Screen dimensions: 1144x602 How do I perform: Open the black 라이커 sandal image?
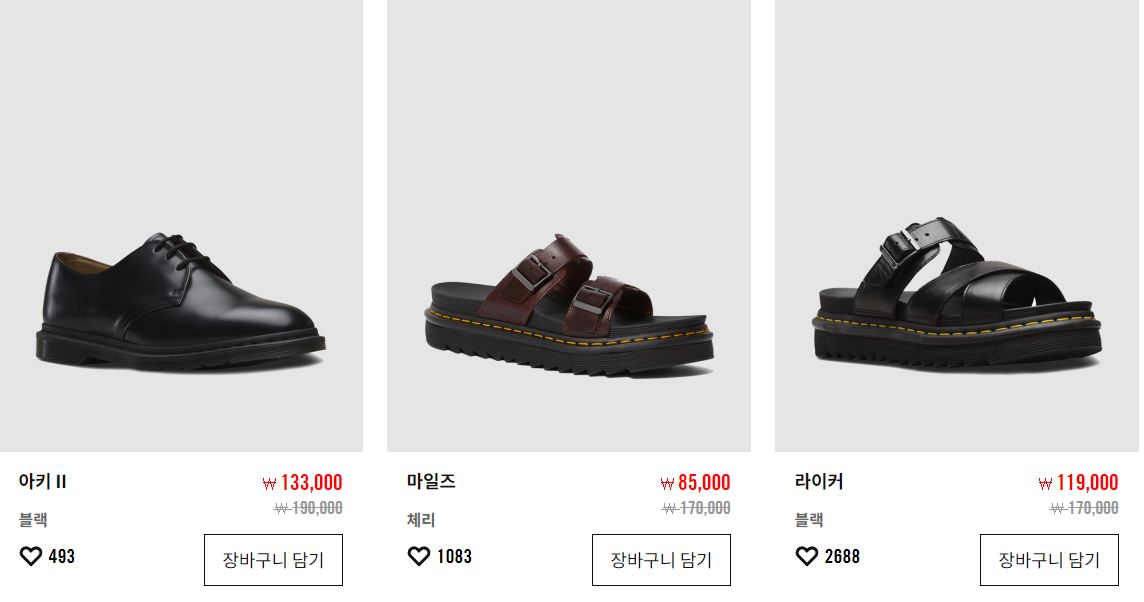point(957,225)
